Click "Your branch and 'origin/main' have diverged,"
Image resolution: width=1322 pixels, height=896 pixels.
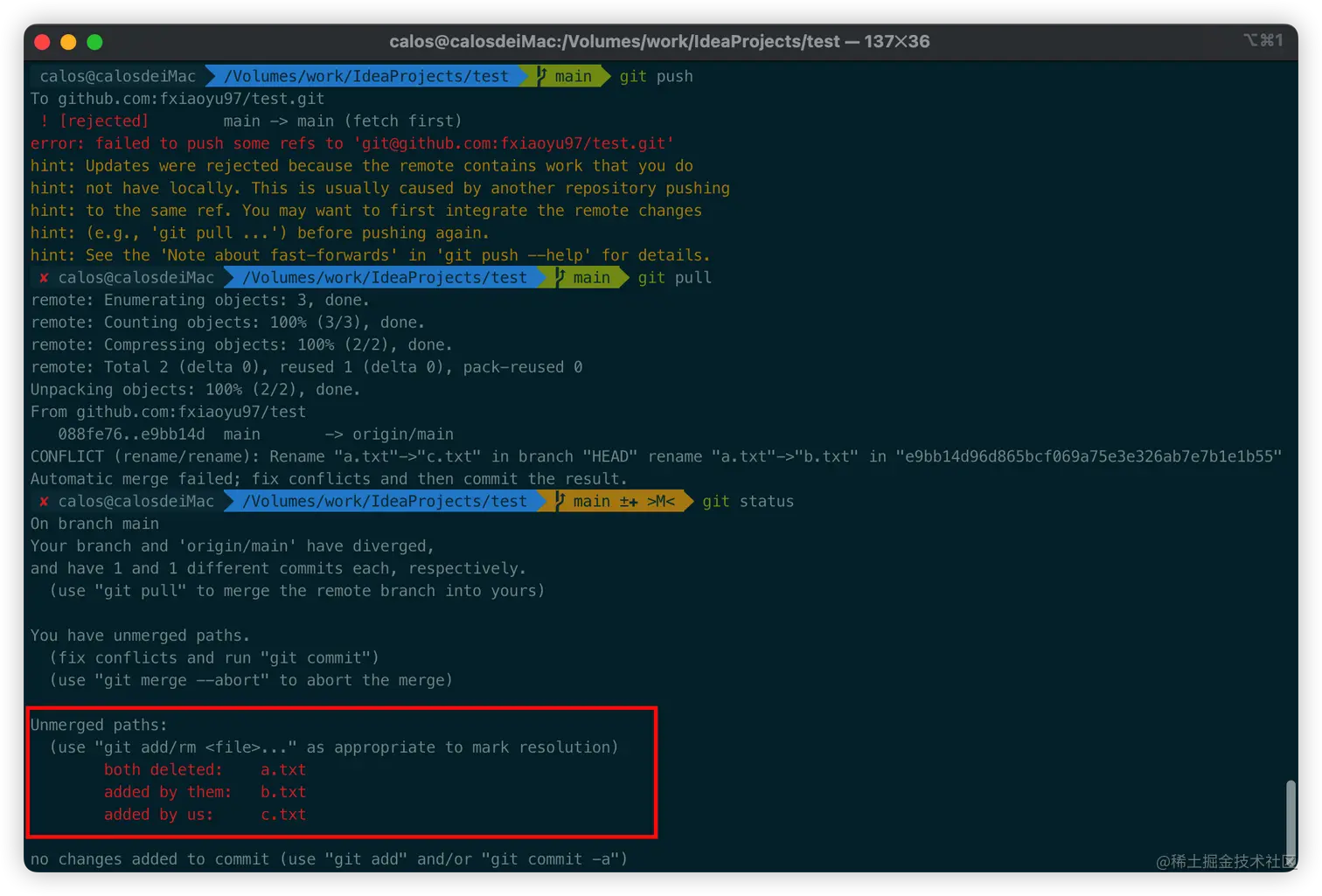tap(233, 546)
